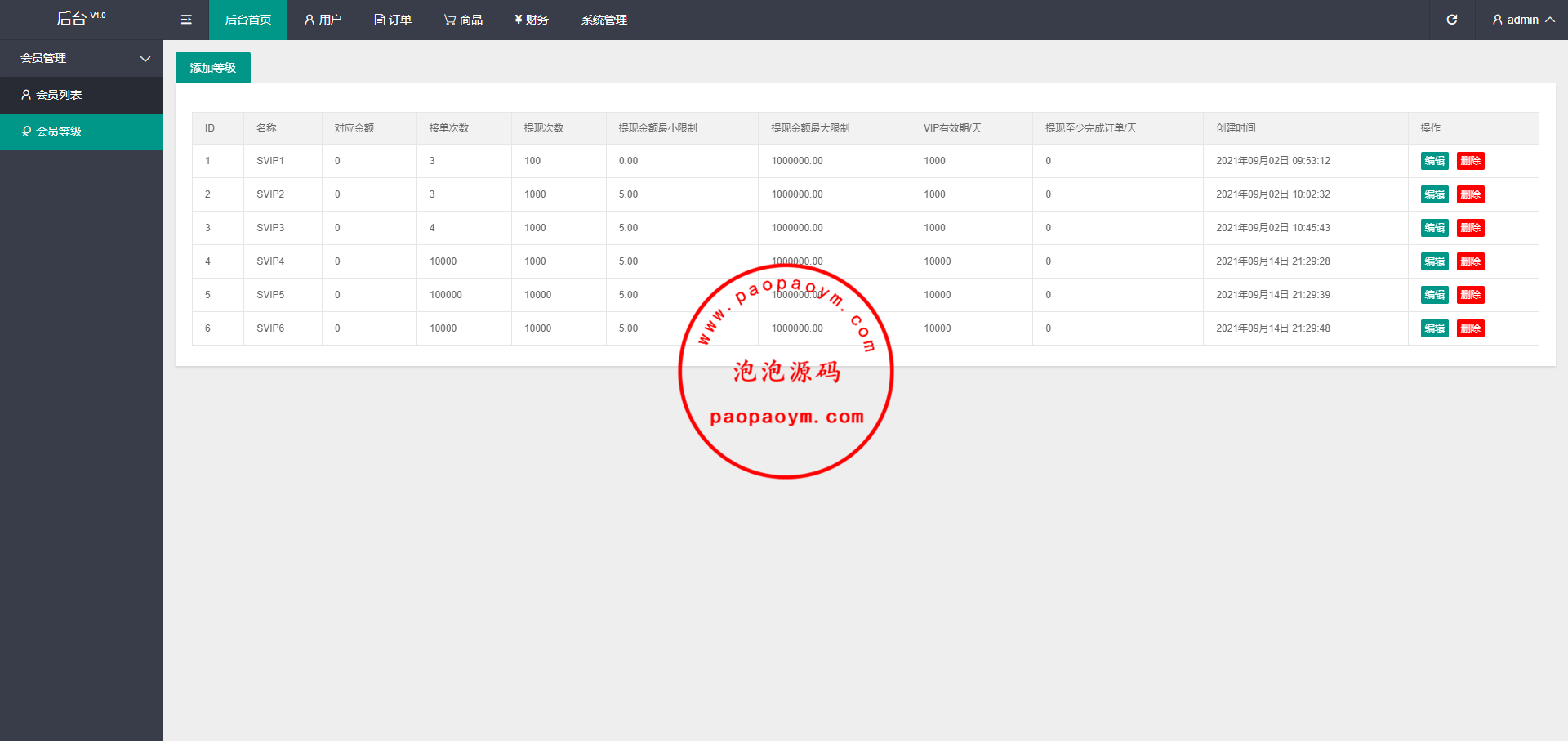The width and height of the screenshot is (1568, 741).
Task: Edit the SVIP6 level
Action: [x=1435, y=328]
